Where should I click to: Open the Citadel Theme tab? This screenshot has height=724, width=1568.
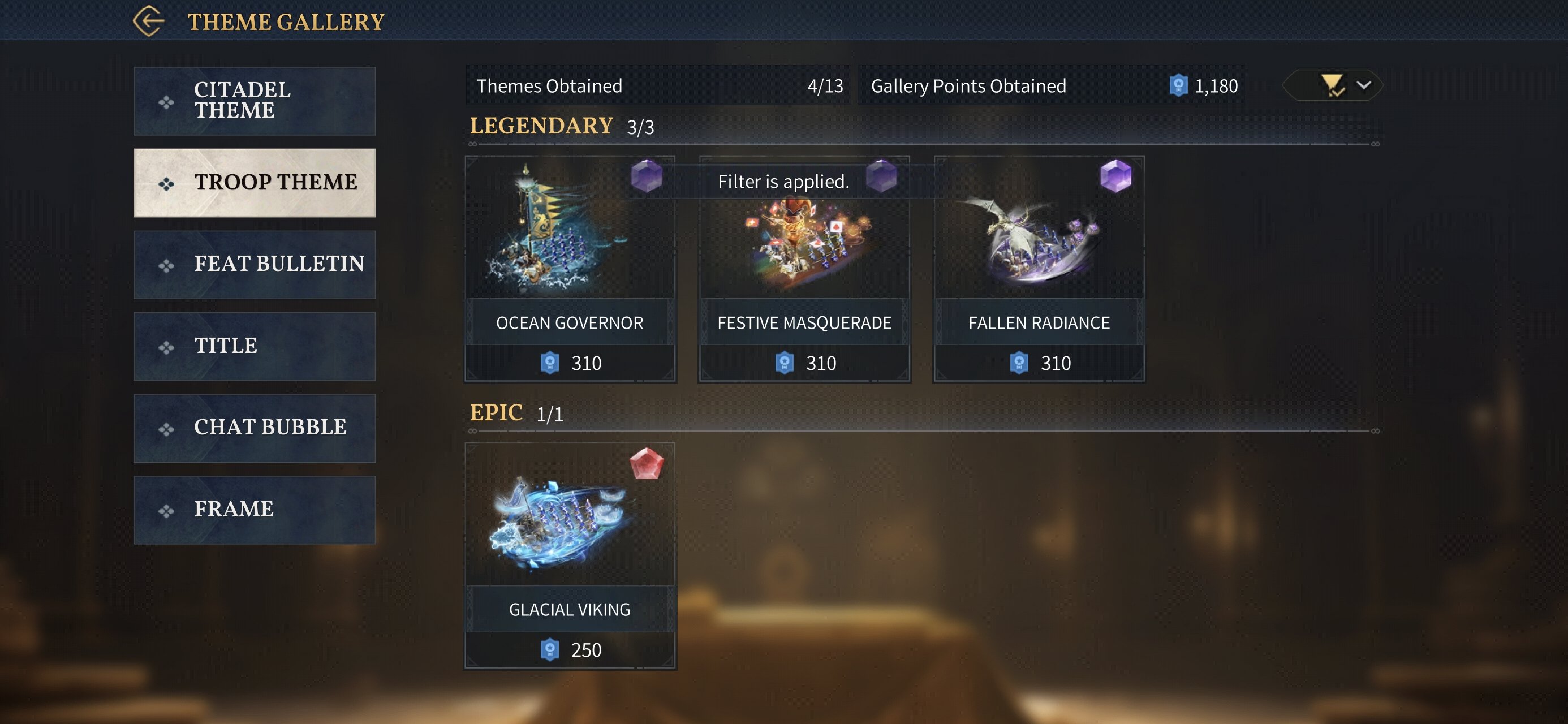[x=255, y=101]
